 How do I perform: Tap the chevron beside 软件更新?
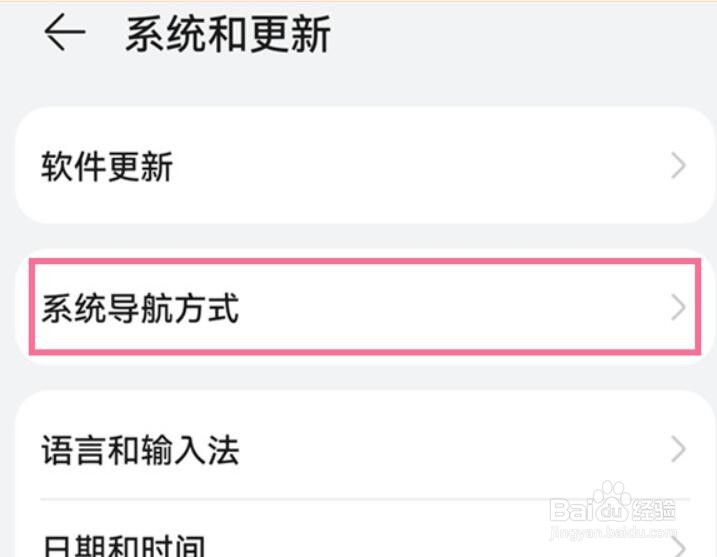678,166
